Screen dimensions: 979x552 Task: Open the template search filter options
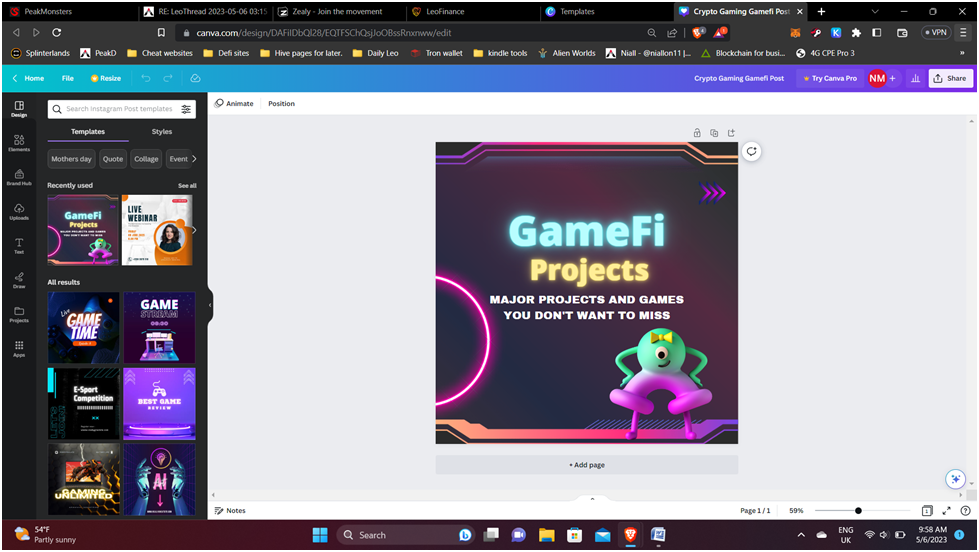[186, 109]
